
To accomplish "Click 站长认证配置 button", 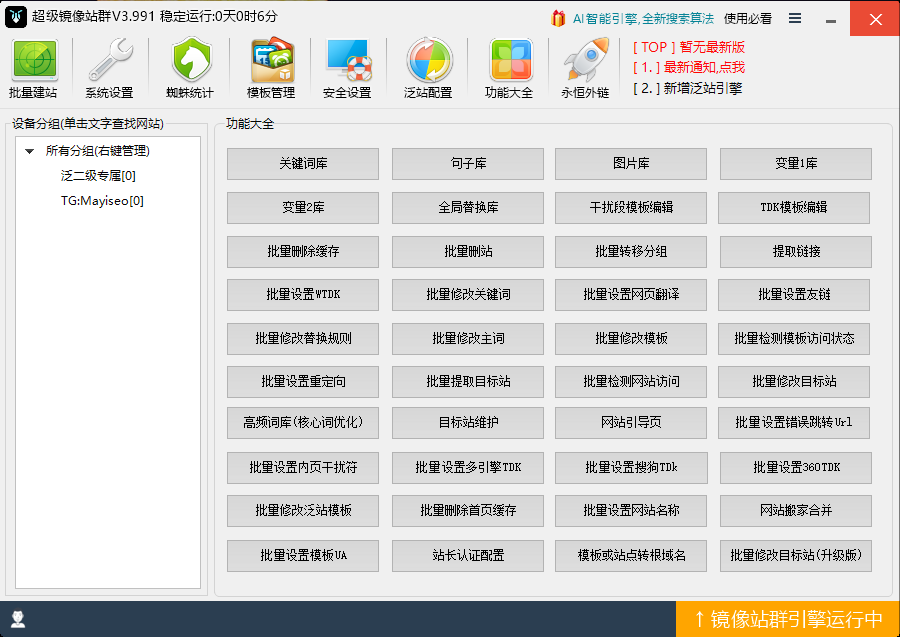I will [468, 556].
